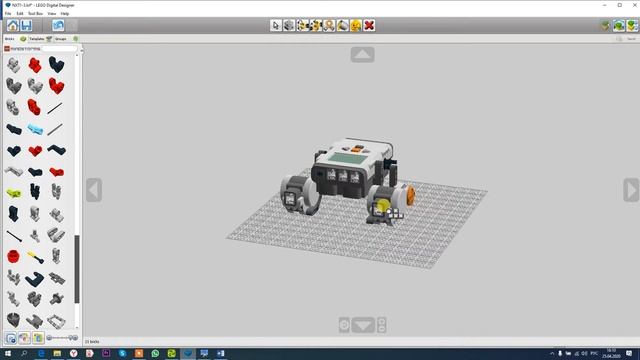Pick the Paint bucket tool icon
The width and height of the screenshot is (640, 360).
click(342, 25)
